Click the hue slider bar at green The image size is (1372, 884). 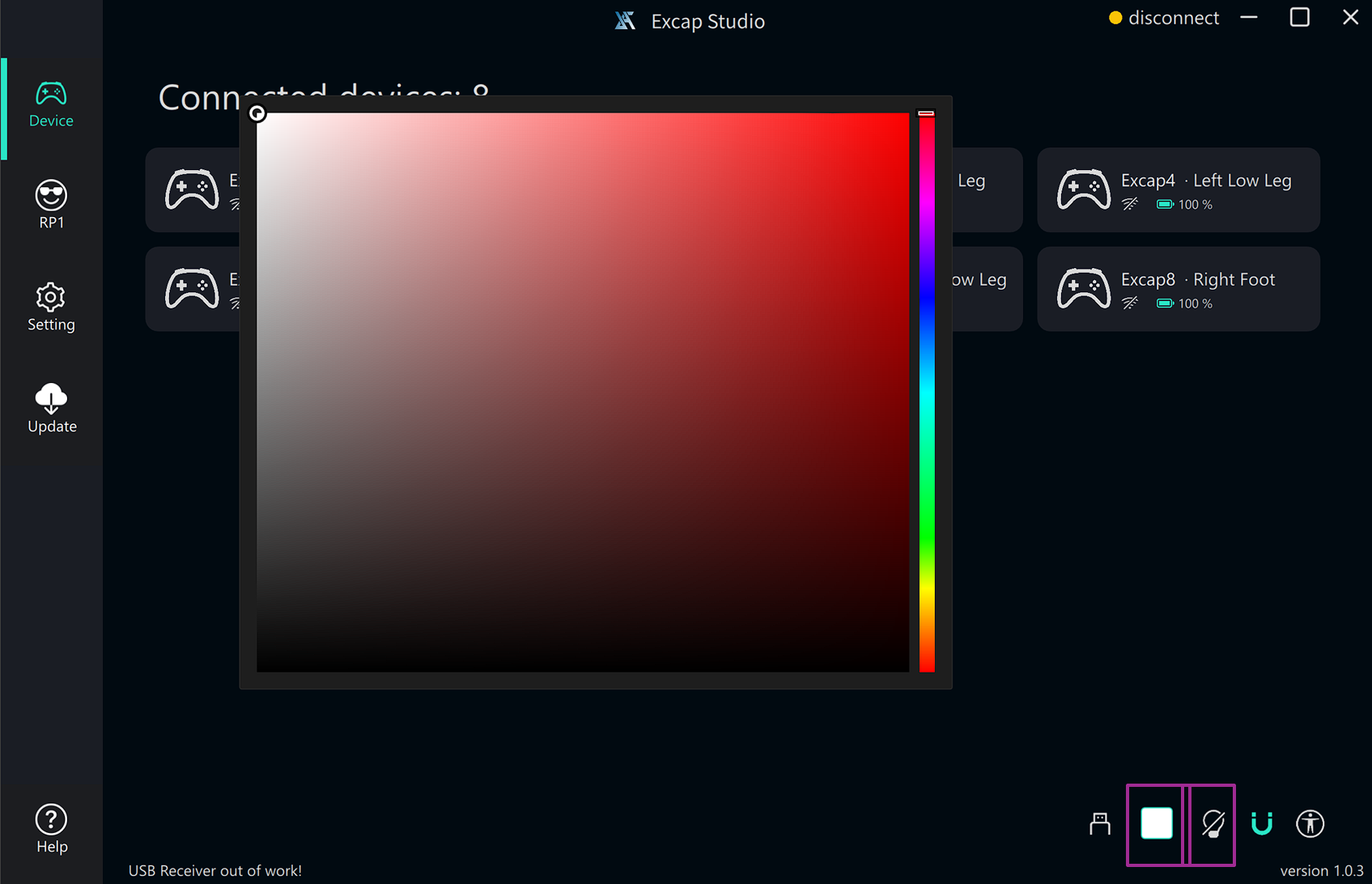(x=927, y=486)
